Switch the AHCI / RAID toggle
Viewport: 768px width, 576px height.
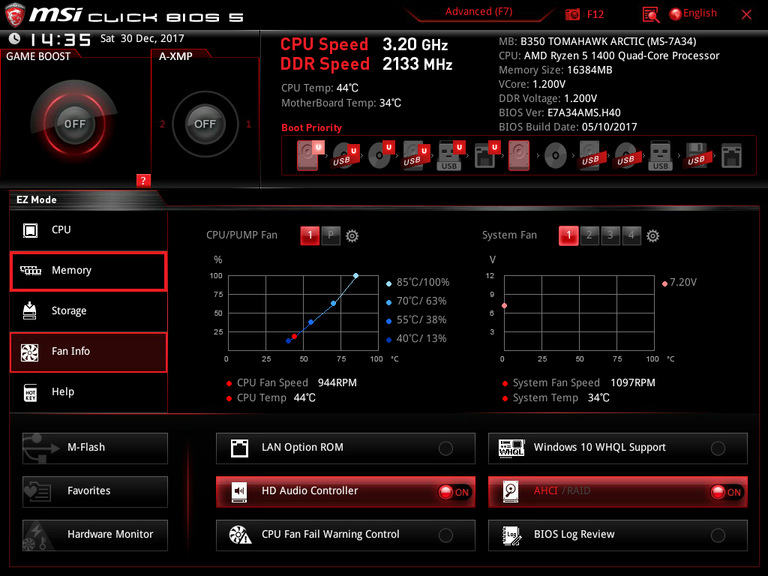pyautogui.click(x=727, y=492)
